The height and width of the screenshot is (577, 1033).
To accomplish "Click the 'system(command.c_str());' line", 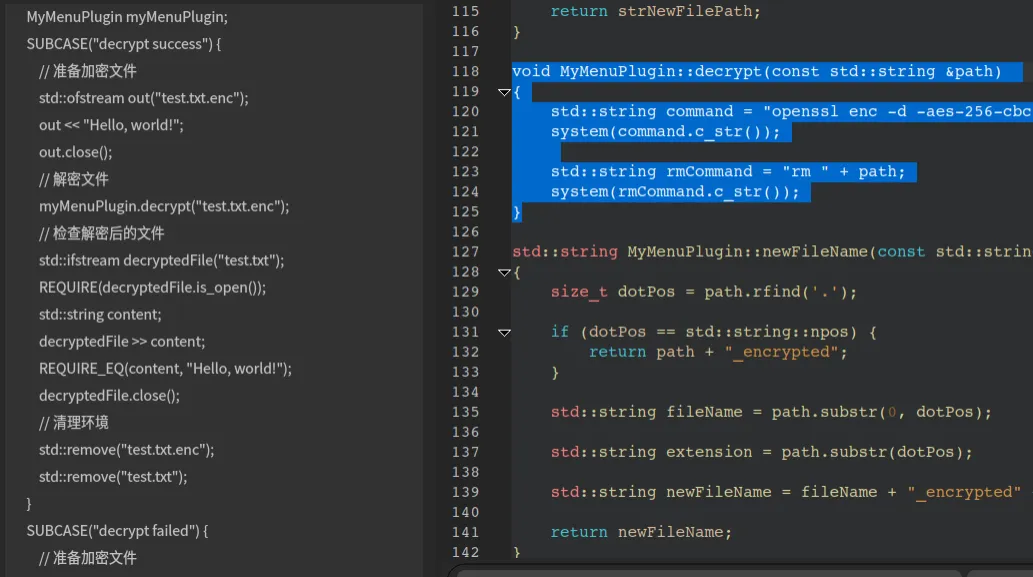I will [665, 132].
